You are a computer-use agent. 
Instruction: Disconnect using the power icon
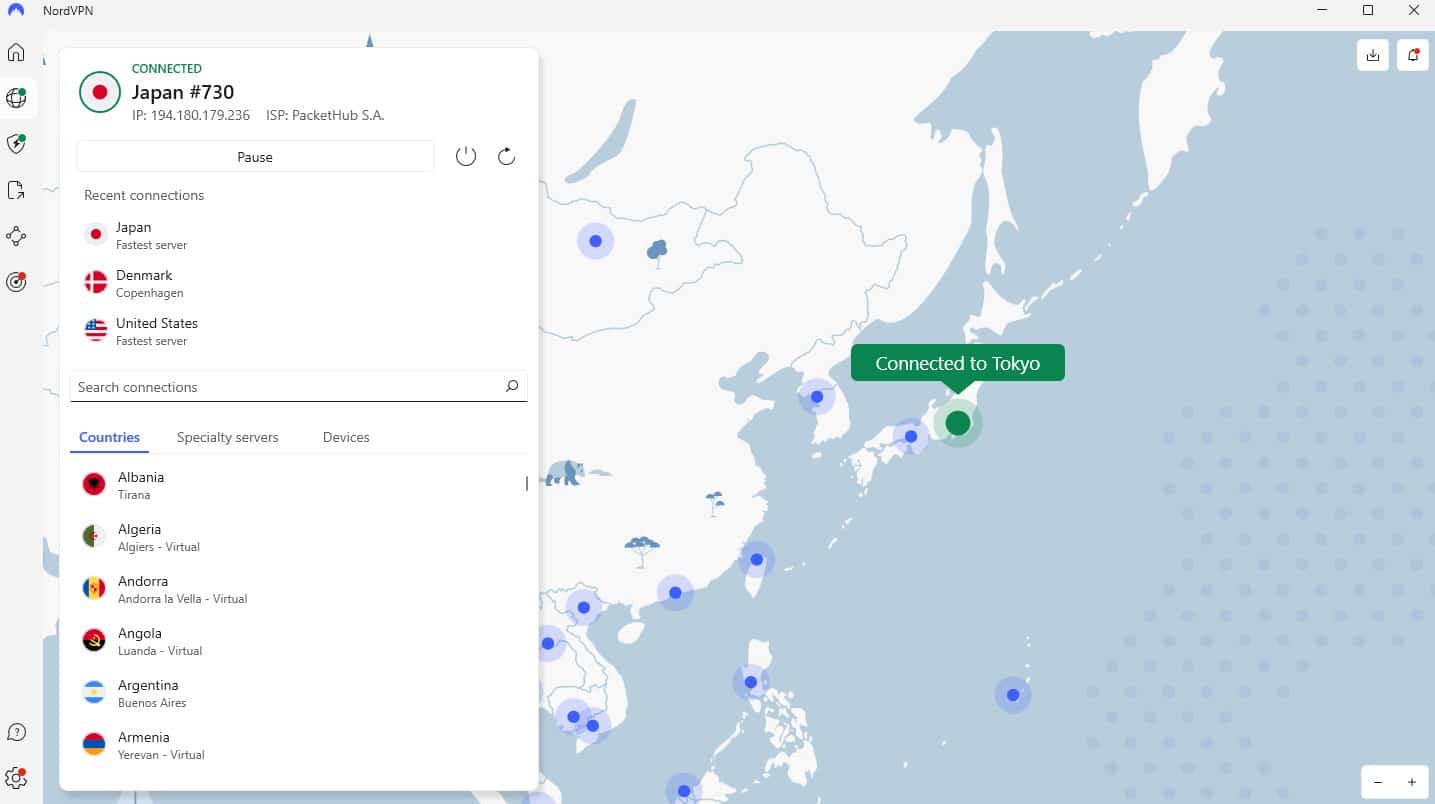(465, 156)
